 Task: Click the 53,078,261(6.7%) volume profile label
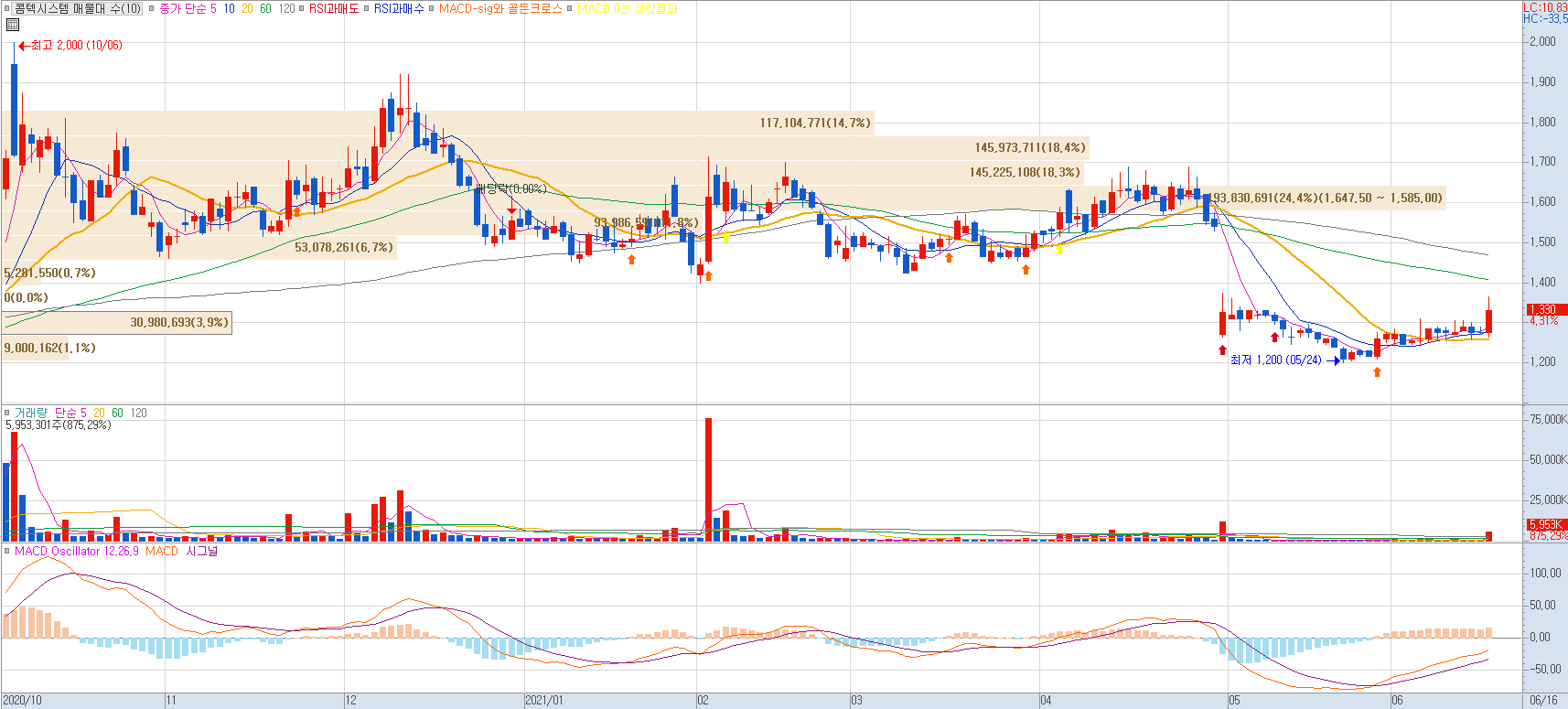[x=344, y=247]
